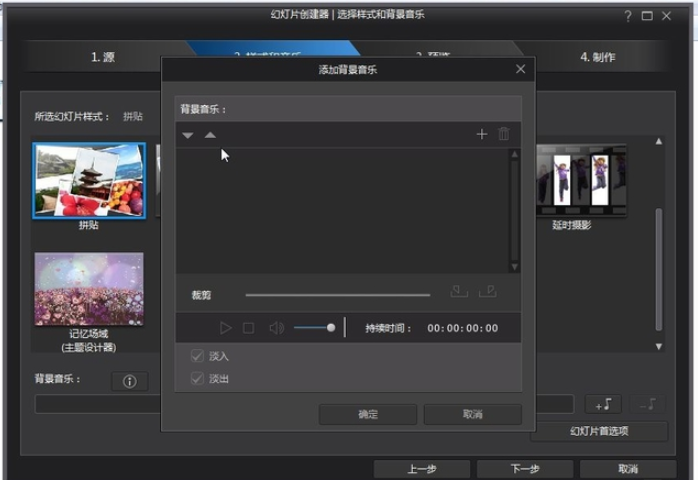Close the 添加背景音乐 dialog
This screenshot has width=698, height=480.
click(x=520, y=69)
